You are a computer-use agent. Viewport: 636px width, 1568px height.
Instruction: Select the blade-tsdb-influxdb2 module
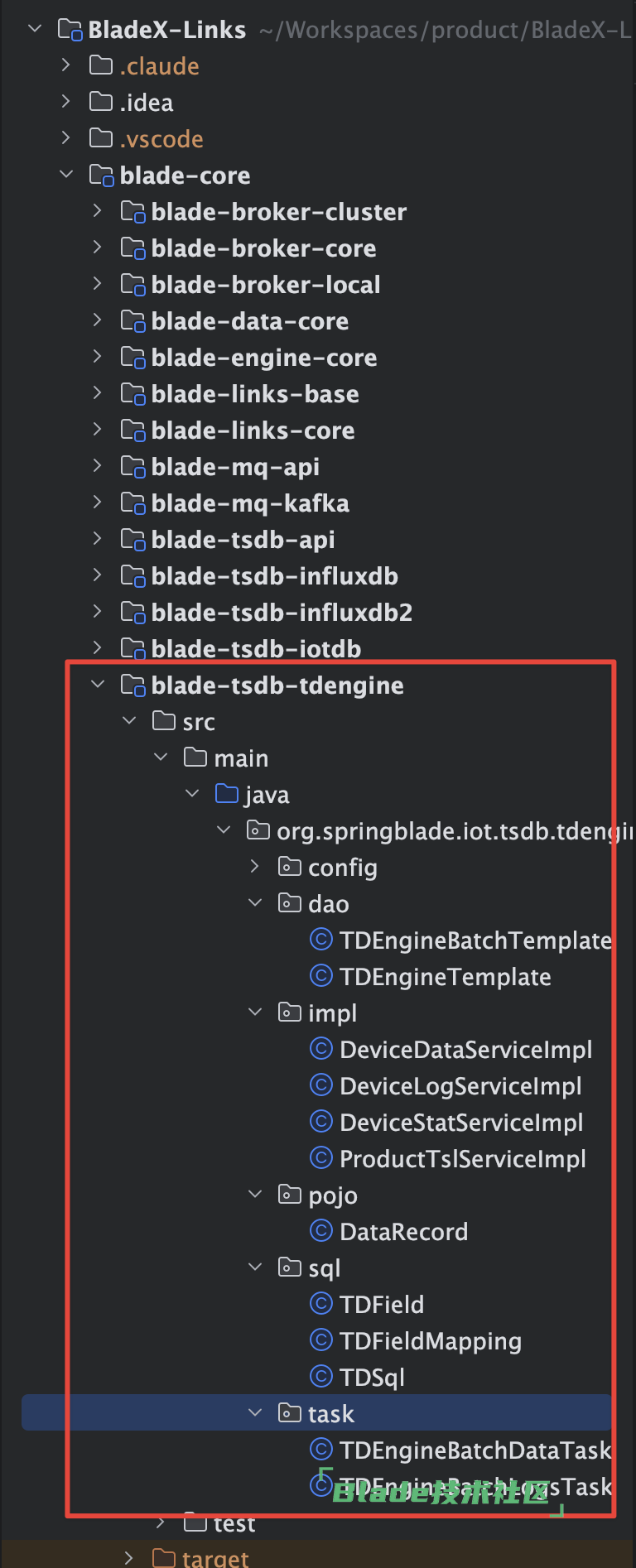coord(282,613)
